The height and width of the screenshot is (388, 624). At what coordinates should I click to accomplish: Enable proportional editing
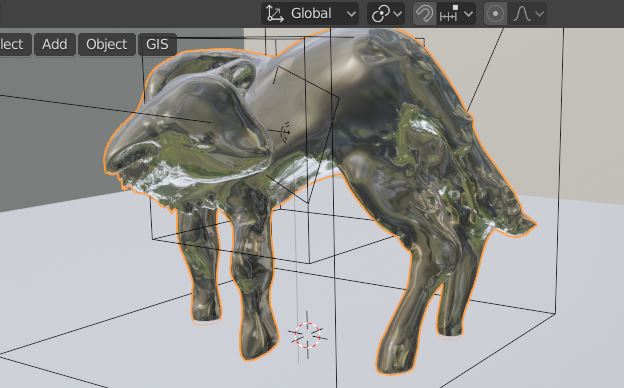click(x=495, y=14)
